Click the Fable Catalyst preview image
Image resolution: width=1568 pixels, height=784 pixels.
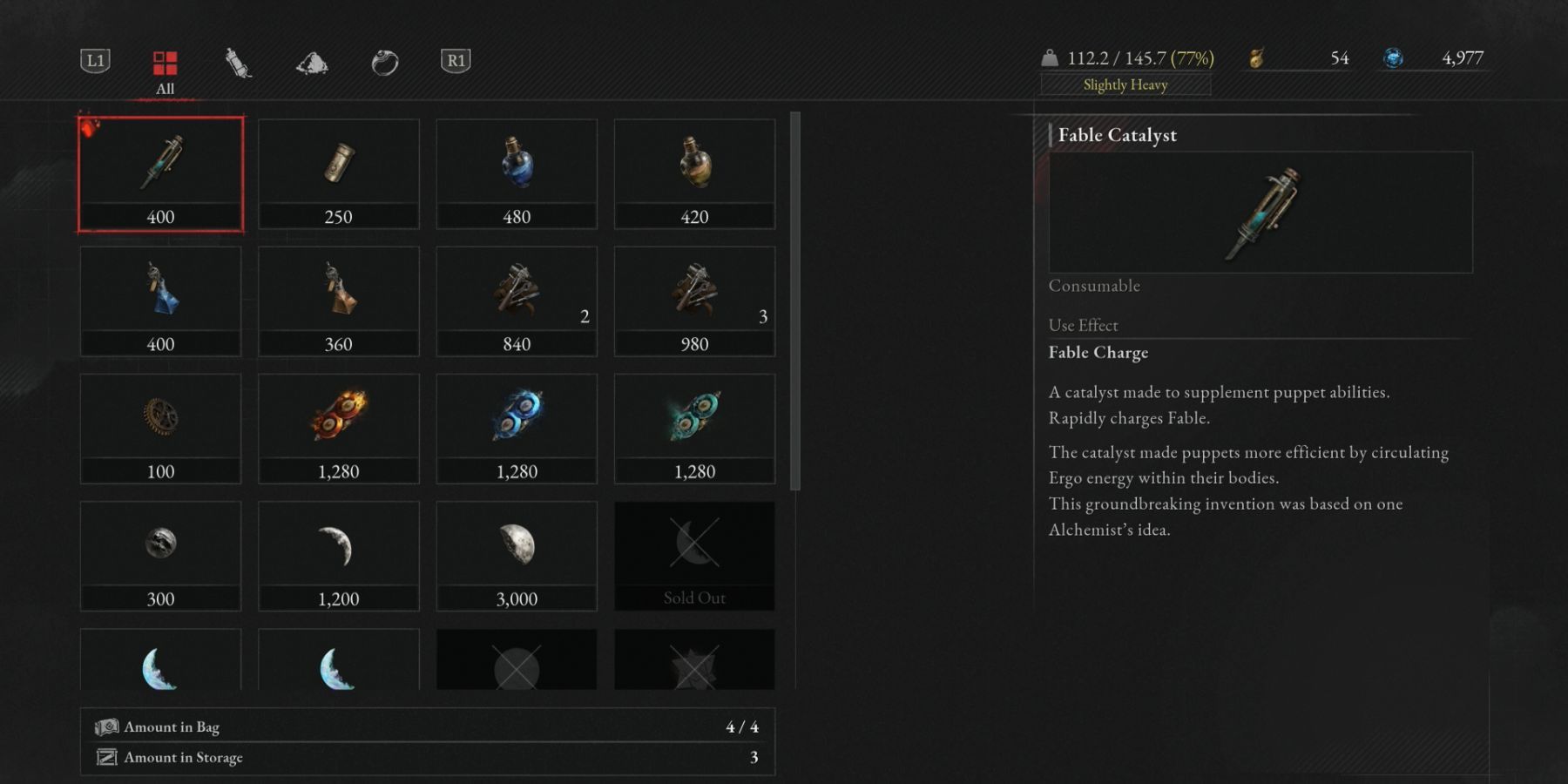[x=1260, y=213]
